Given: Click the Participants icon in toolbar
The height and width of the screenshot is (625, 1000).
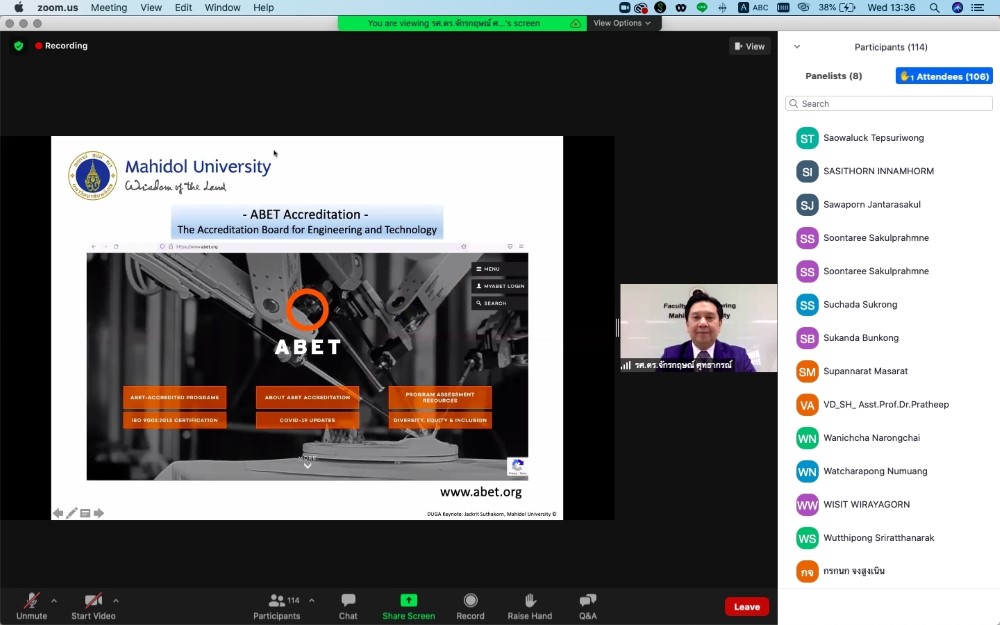Looking at the screenshot, I should point(277,601).
